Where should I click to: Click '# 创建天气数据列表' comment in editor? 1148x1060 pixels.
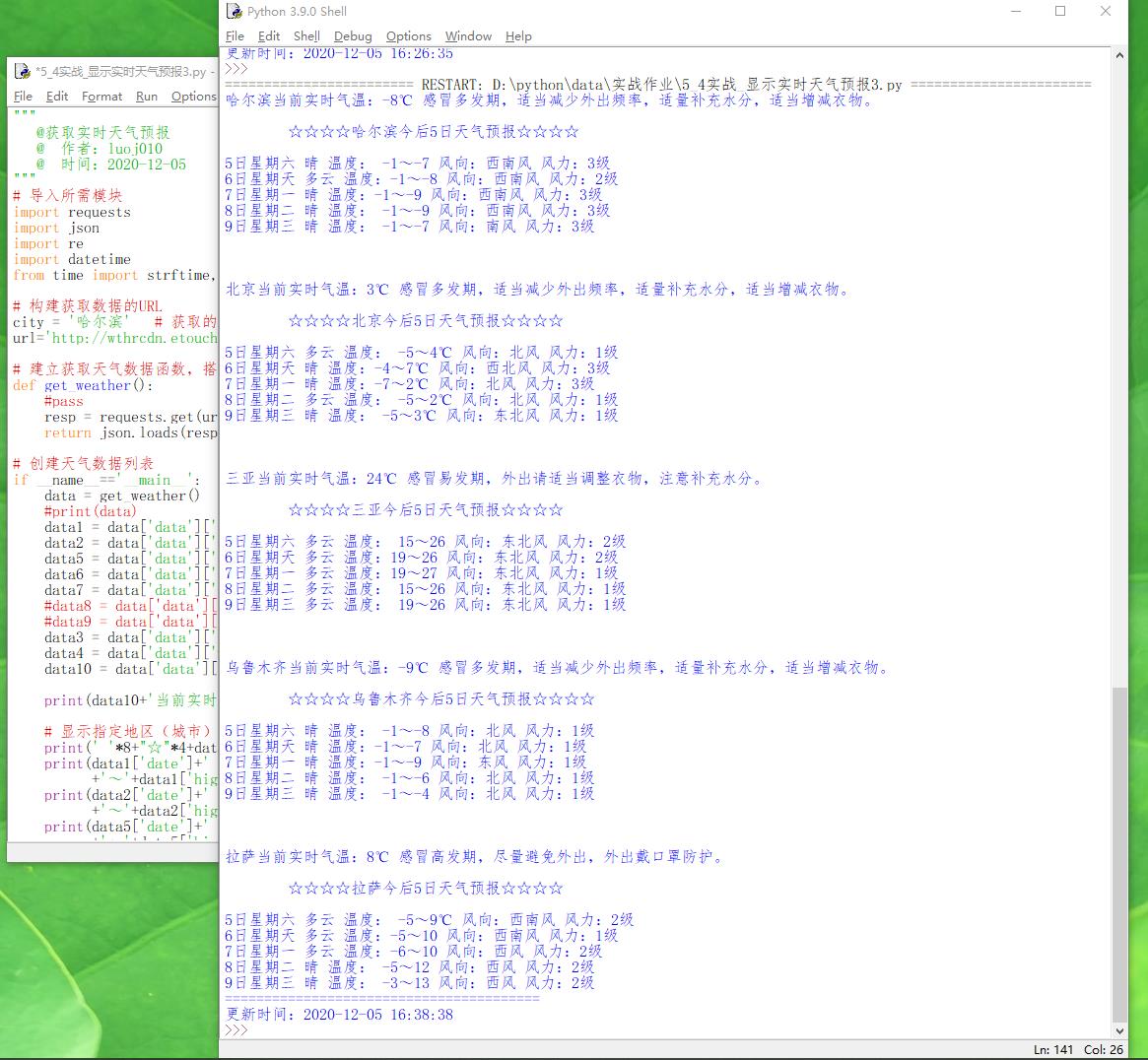tap(84, 464)
